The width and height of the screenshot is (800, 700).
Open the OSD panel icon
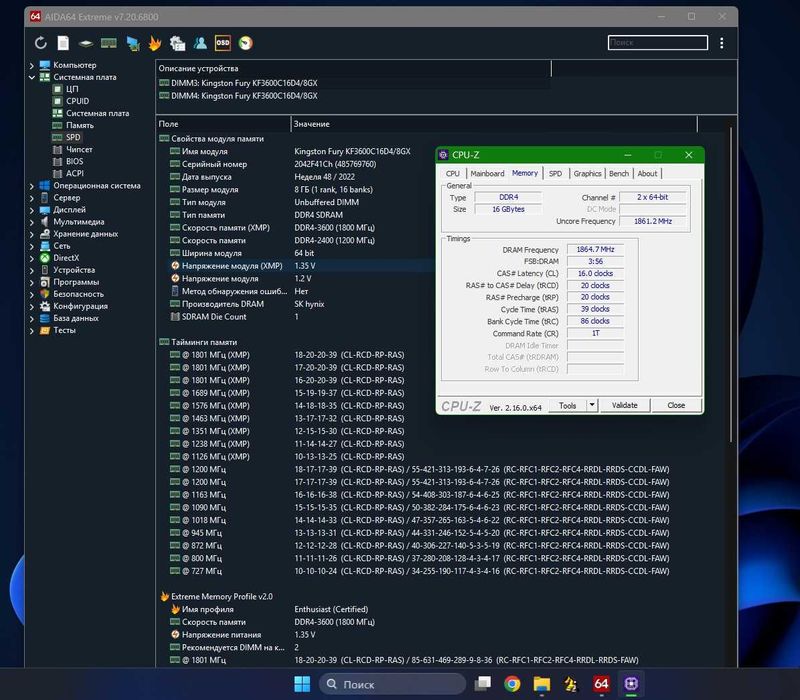[x=222, y=43]
